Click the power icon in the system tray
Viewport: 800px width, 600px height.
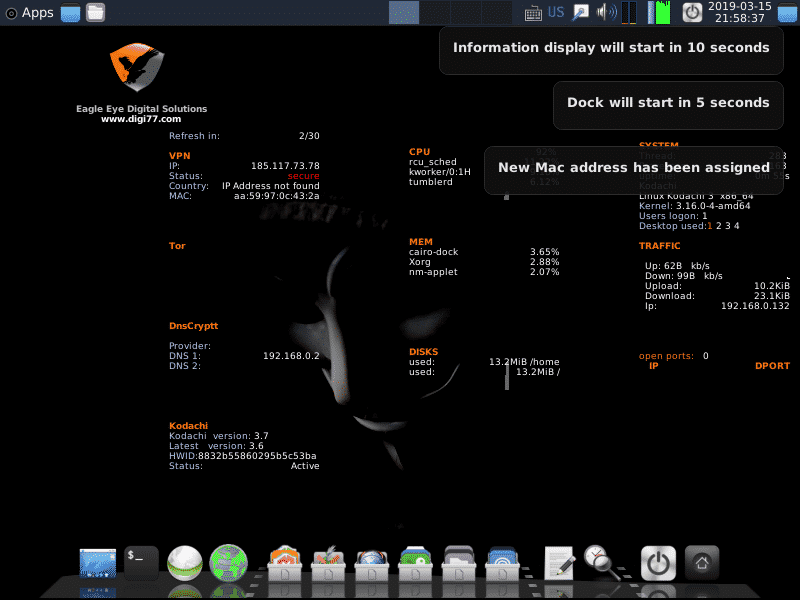(691, 13)
